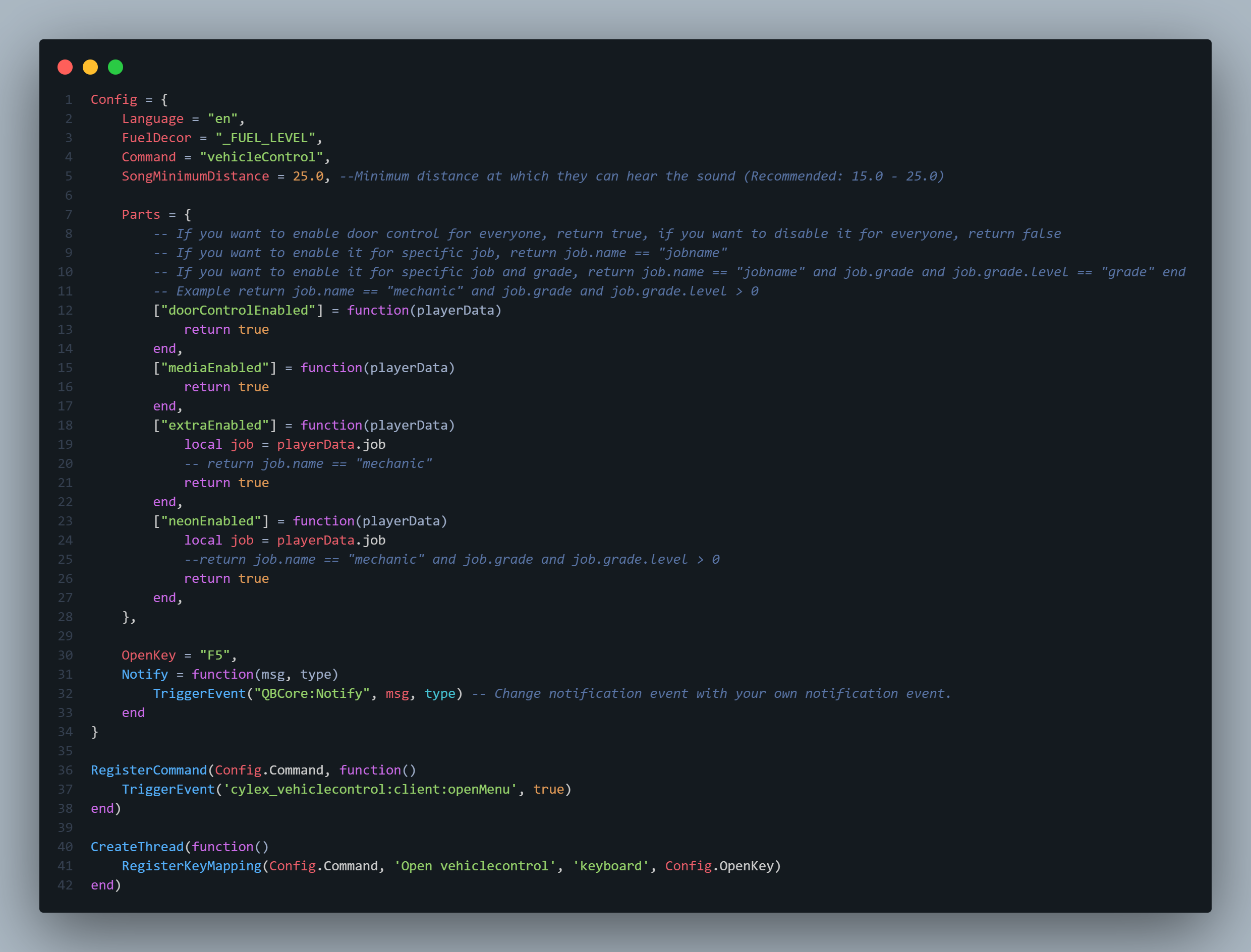Click the Language key on line 2
Screen dimensions: 1251x952
coord(153,119)
